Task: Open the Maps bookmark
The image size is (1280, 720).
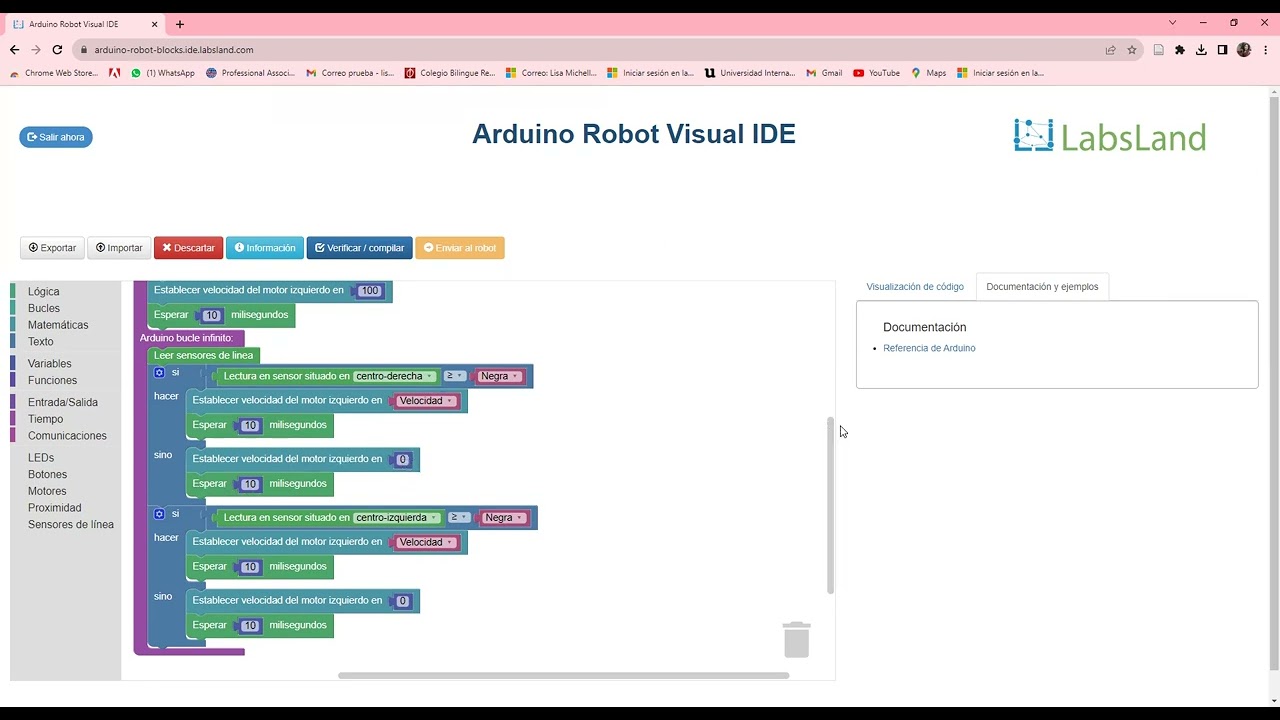Action: [x=928, y=73]
